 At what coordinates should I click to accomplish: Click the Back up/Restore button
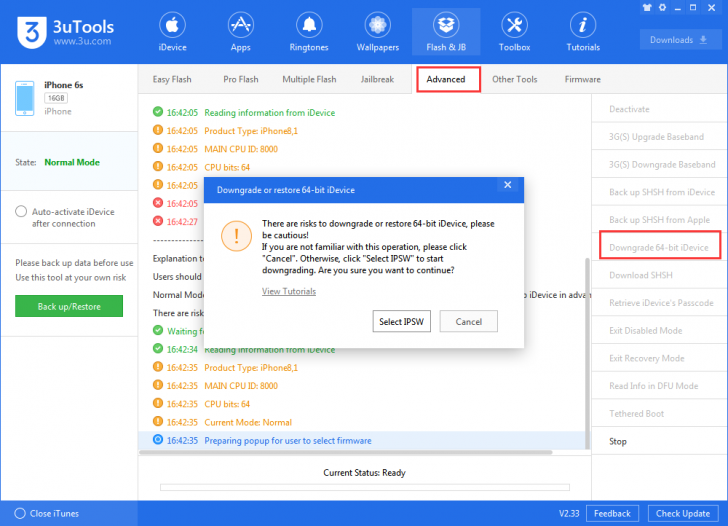click(69, 306)
